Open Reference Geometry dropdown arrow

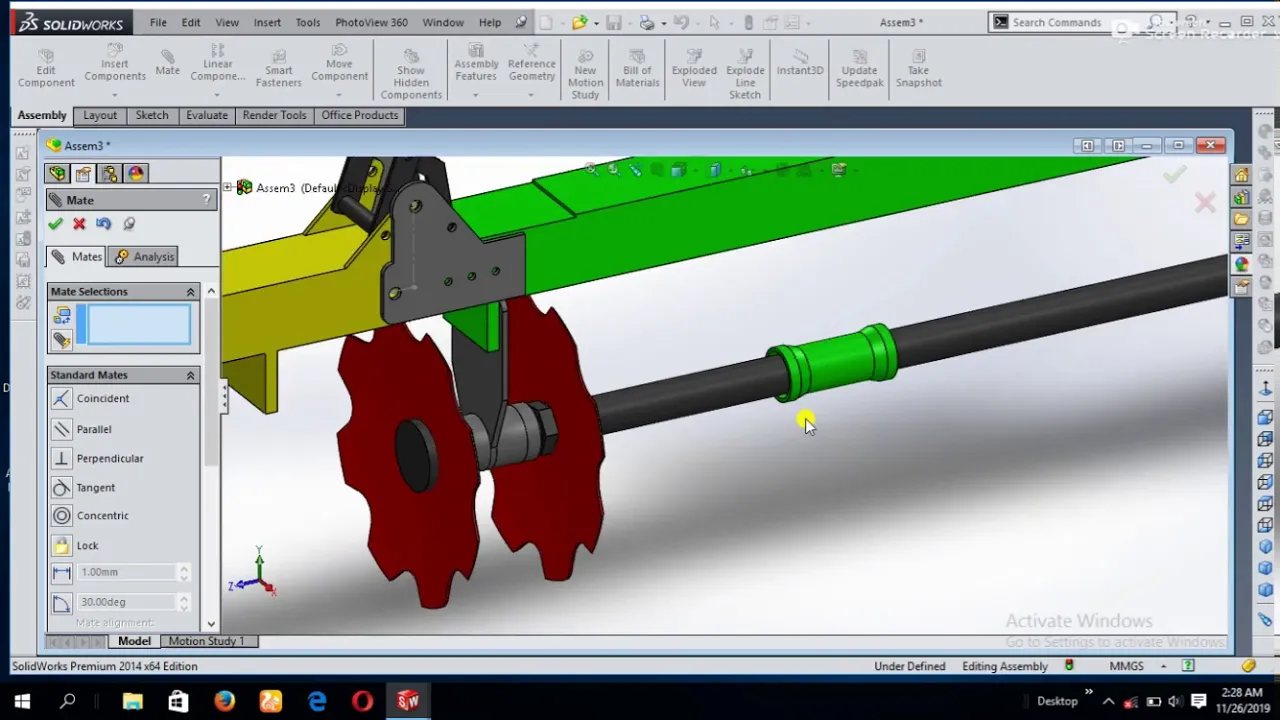[x=532, y=94]
